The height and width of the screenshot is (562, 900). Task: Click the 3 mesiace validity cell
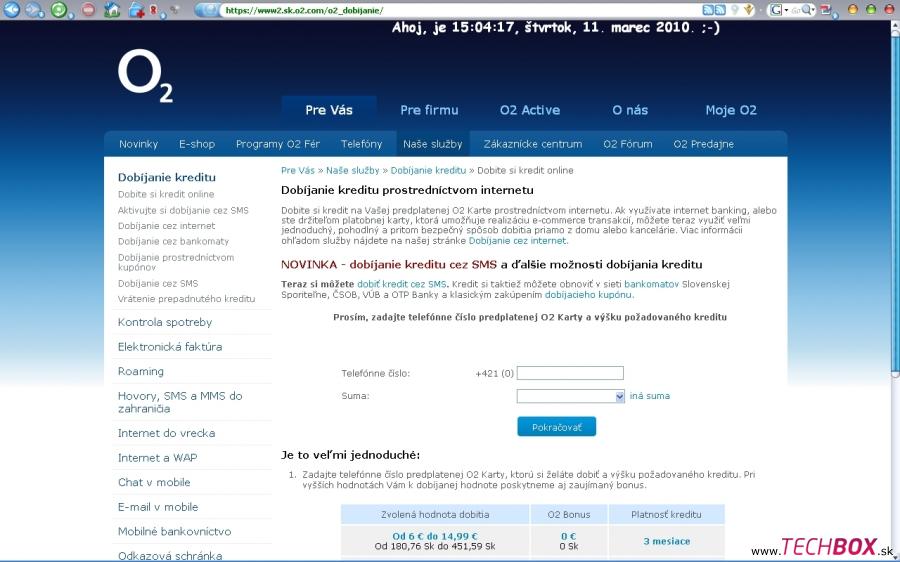tap(666, 541)
